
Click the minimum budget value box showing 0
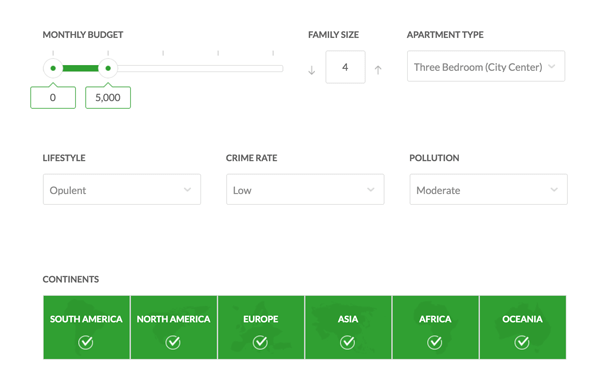(53, 98)
